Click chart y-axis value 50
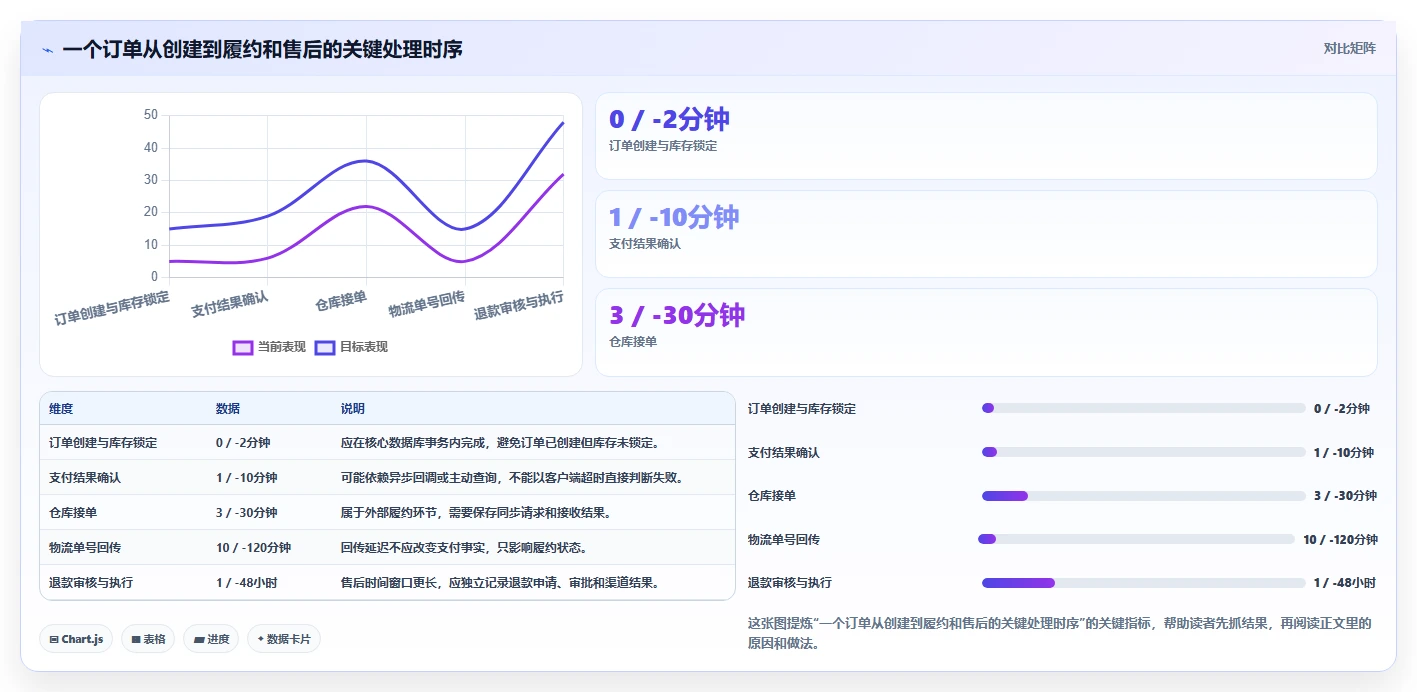Viewport: 1417px width, 692px height. click(x=151, y=115)
